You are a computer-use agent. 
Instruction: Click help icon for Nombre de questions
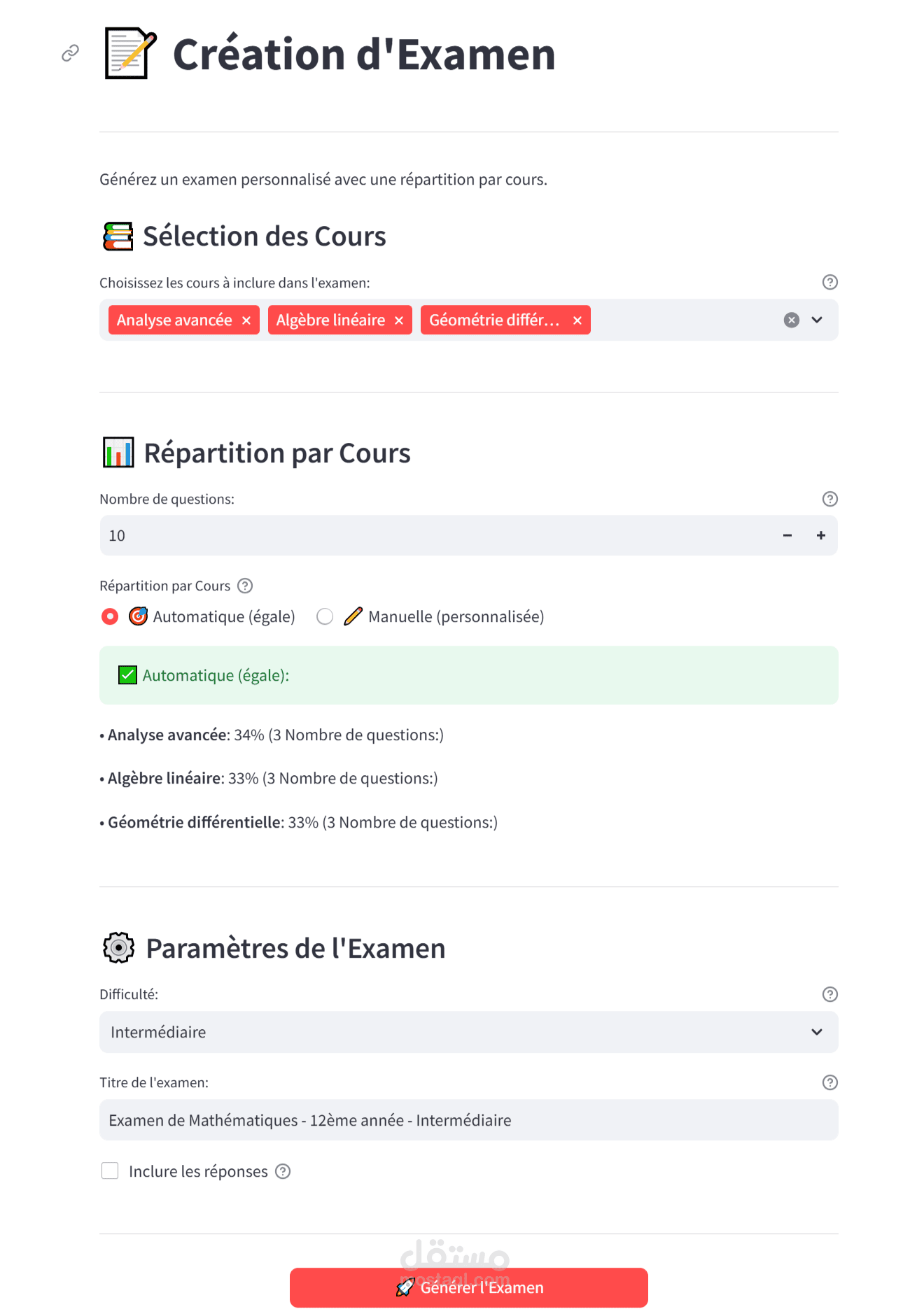coord(829,499)
